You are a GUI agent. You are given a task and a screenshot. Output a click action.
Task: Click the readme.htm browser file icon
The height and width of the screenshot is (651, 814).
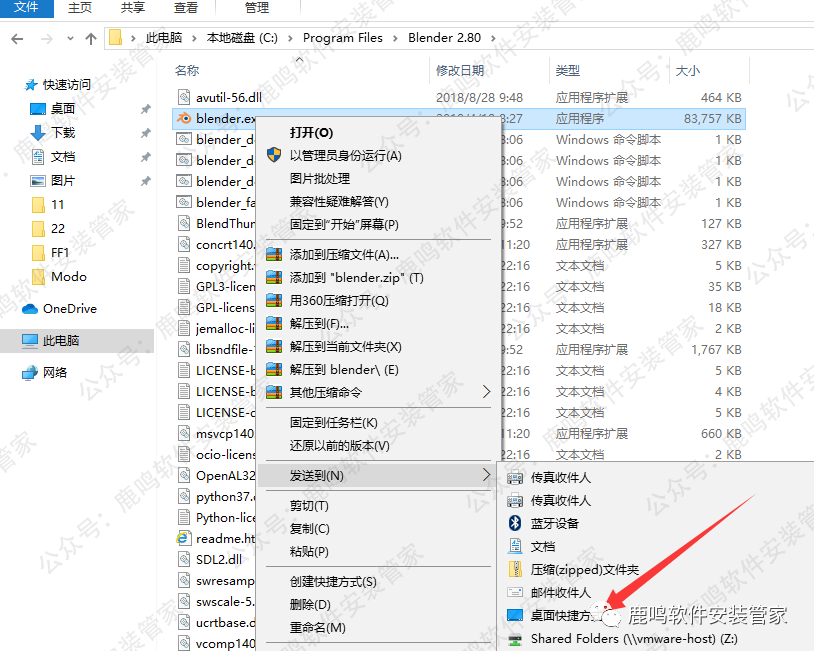tap(186, 536)
